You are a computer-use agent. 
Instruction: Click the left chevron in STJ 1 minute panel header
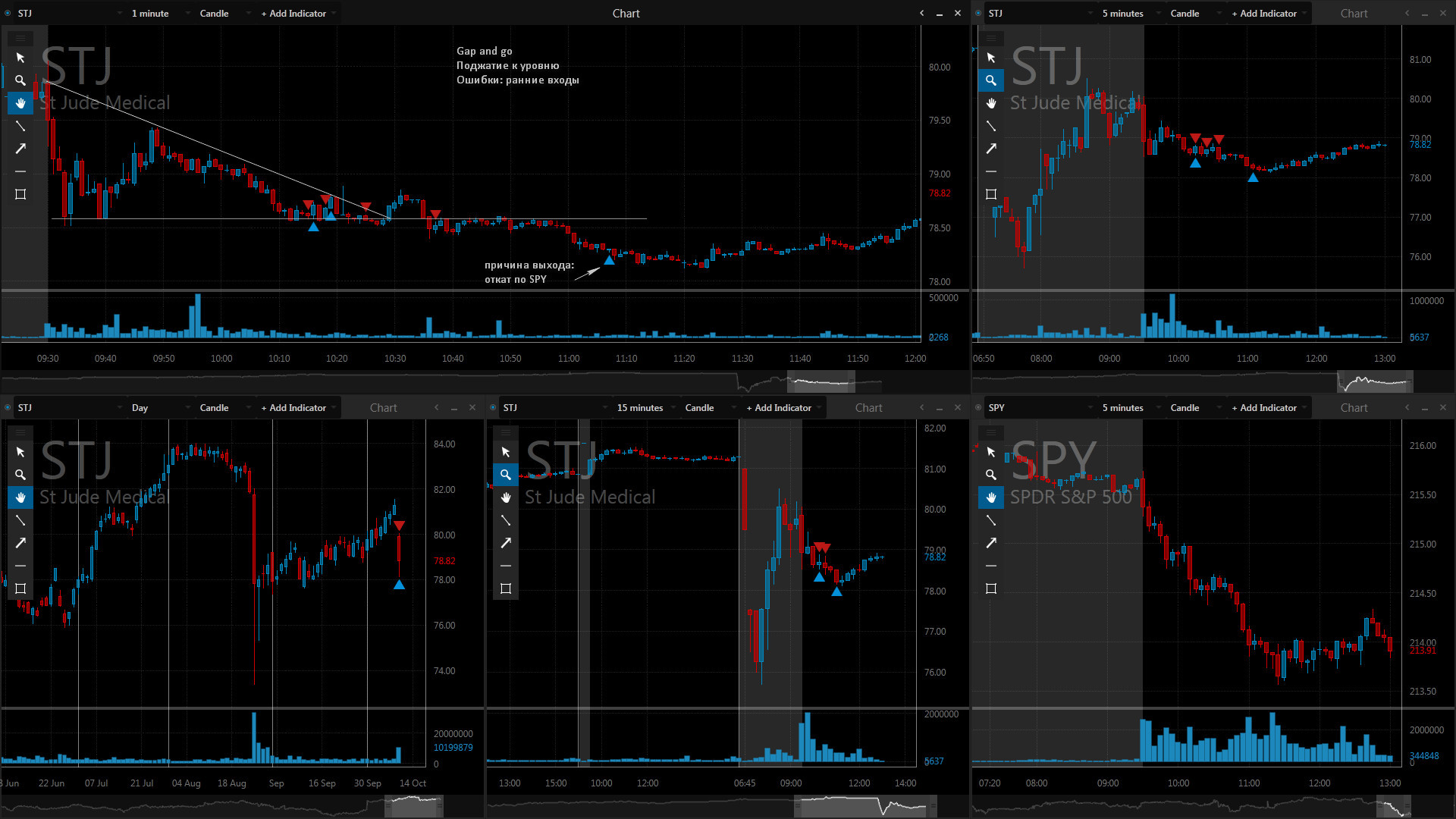click(x=921, y=13)
